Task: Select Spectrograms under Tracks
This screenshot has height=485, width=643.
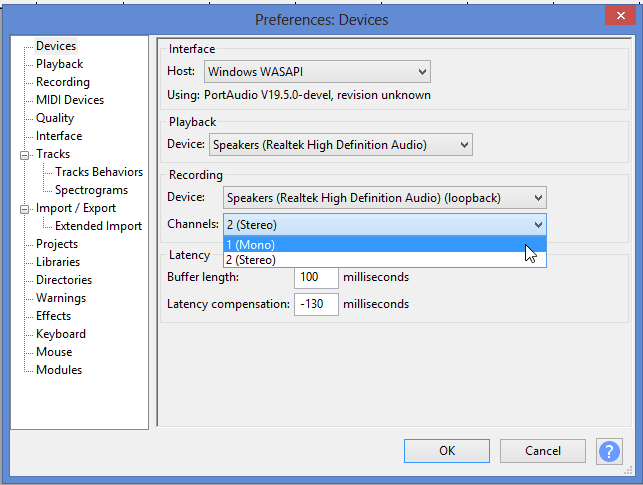Action: [91, 190]
